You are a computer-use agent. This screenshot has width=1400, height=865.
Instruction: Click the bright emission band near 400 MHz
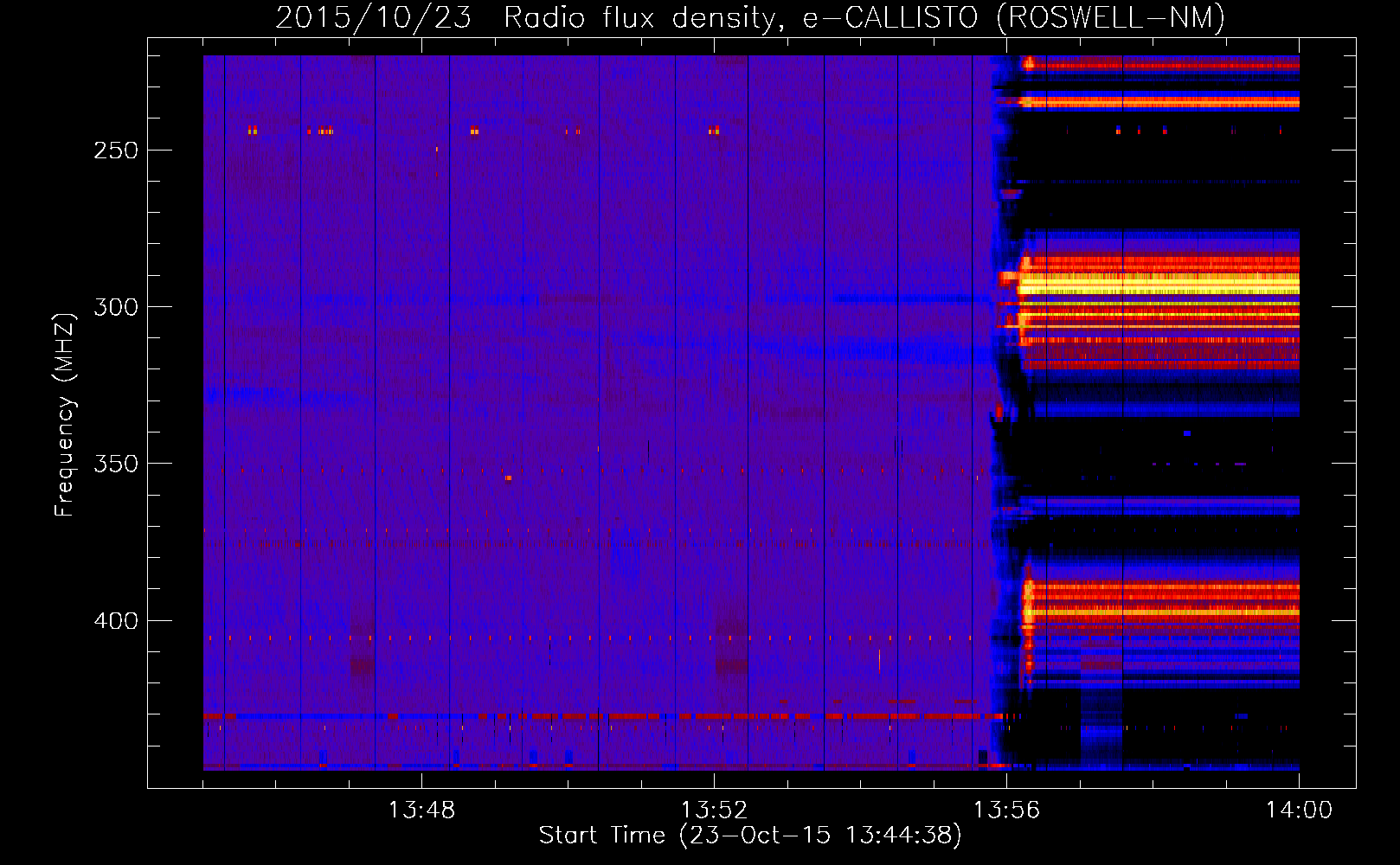click(1161, 612)
